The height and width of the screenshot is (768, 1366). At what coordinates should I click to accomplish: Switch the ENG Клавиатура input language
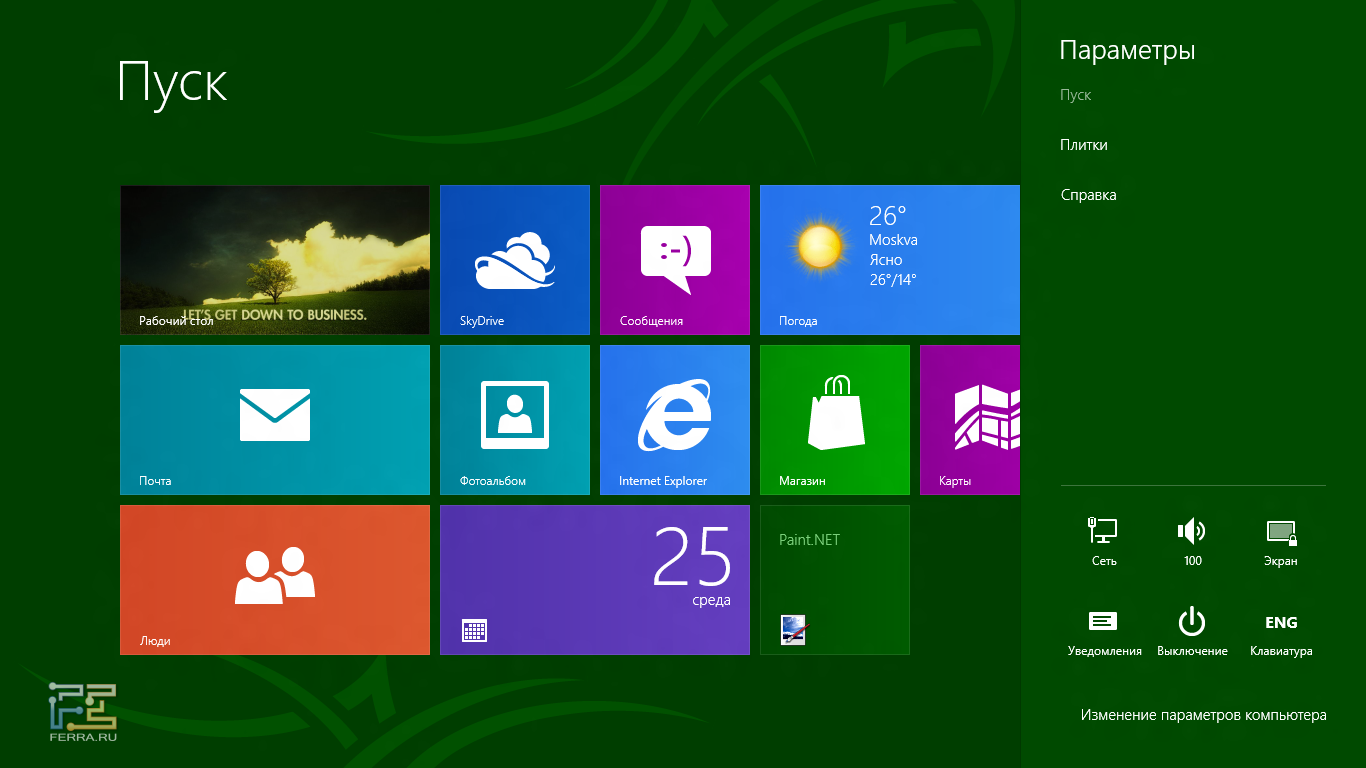point(1280,632)
